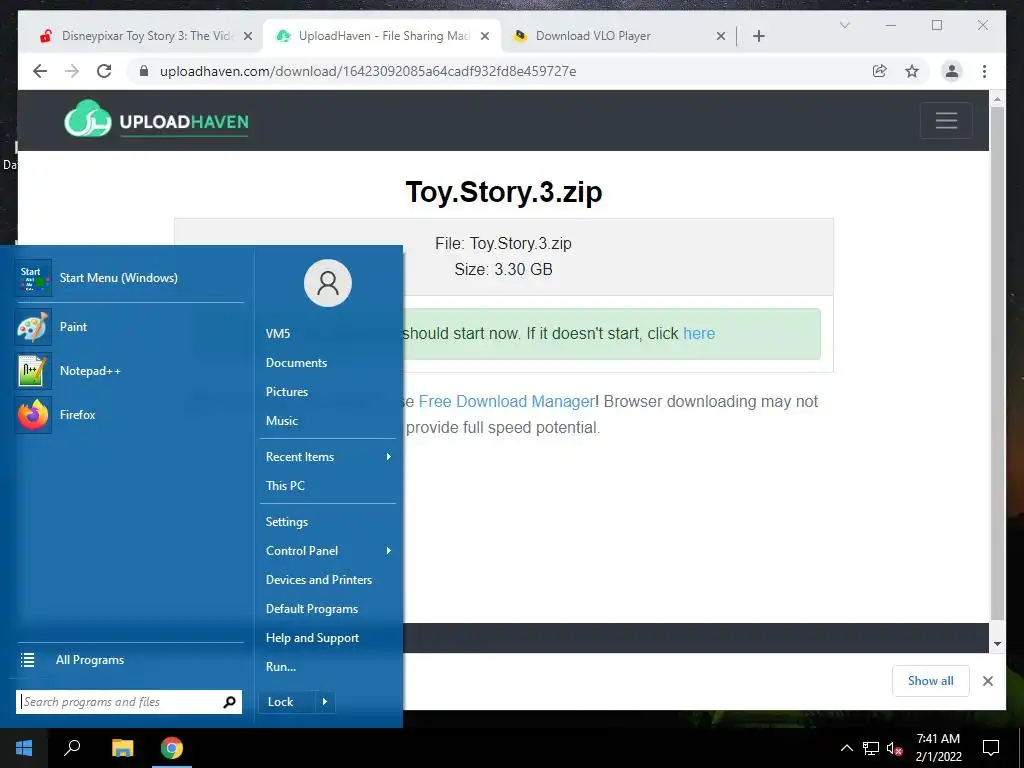Bookmark this page with the star icon

click(x=912, y=71)
